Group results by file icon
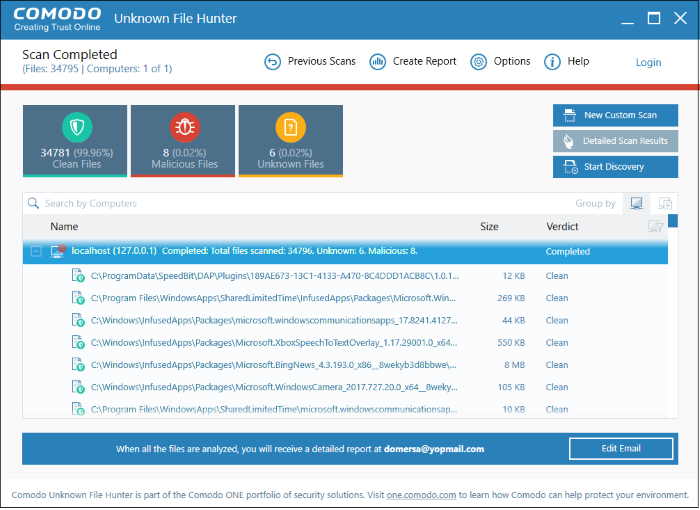 [x=665, y=203]
